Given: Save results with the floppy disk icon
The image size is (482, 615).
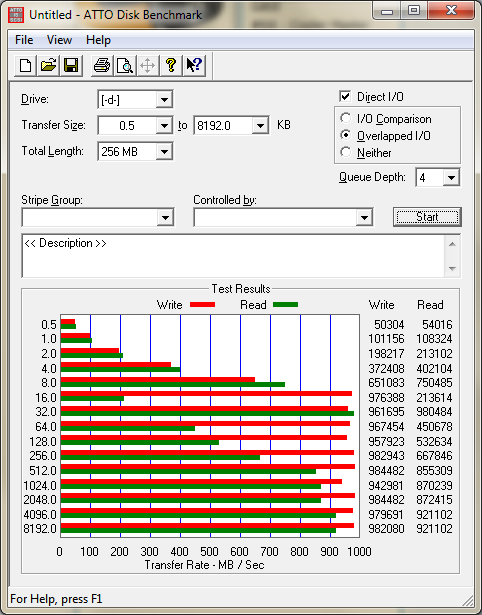Looking at the screenshot, I should (x=71, y=65).
